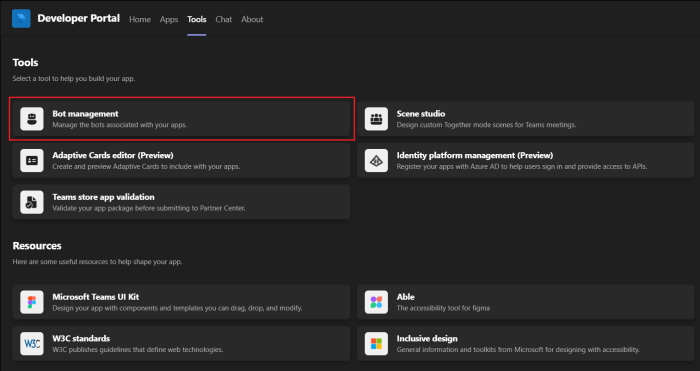Open Microsoft Teams UI Kit title
700x371 pixels.
click(x=96, y=297)
